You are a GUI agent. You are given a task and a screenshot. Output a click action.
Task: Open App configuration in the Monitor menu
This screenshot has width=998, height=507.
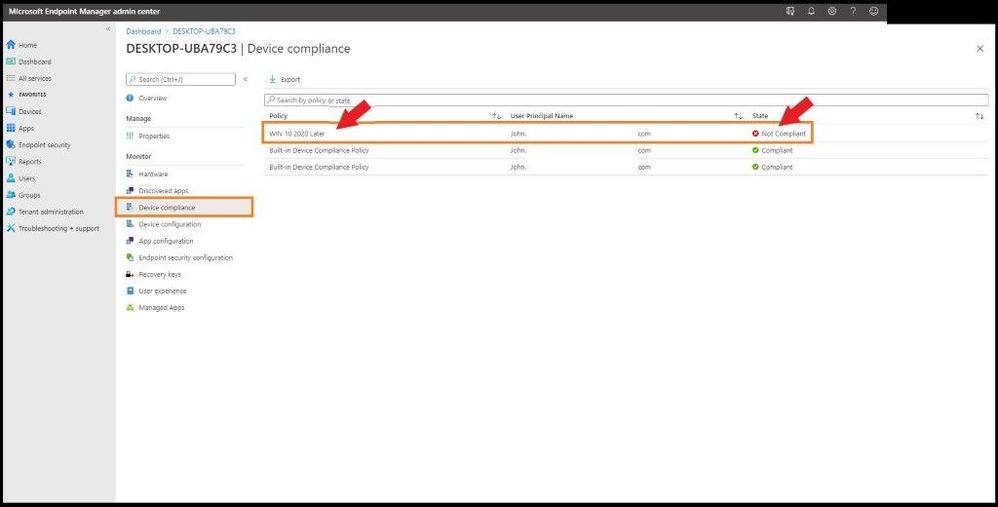pyautogui.click(x=165, y=241)
